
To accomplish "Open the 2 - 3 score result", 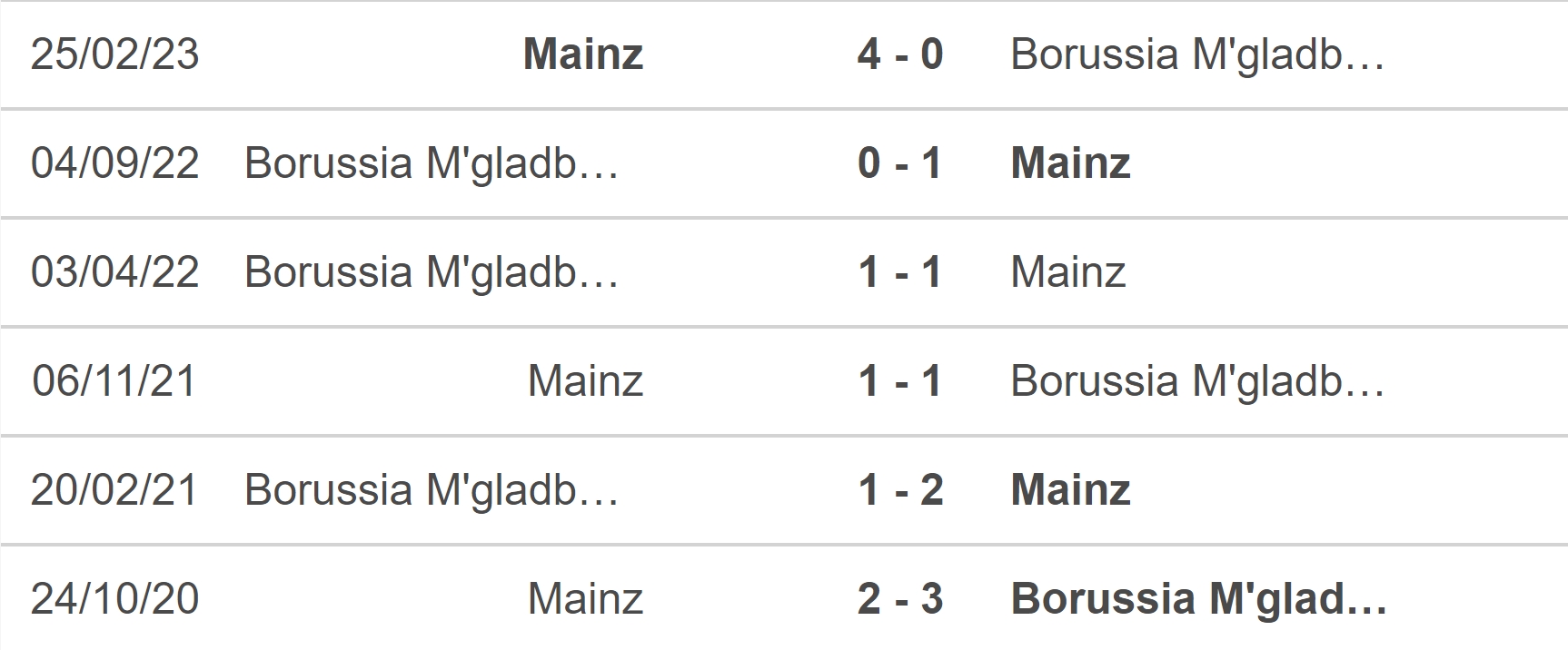I will 900,599.
